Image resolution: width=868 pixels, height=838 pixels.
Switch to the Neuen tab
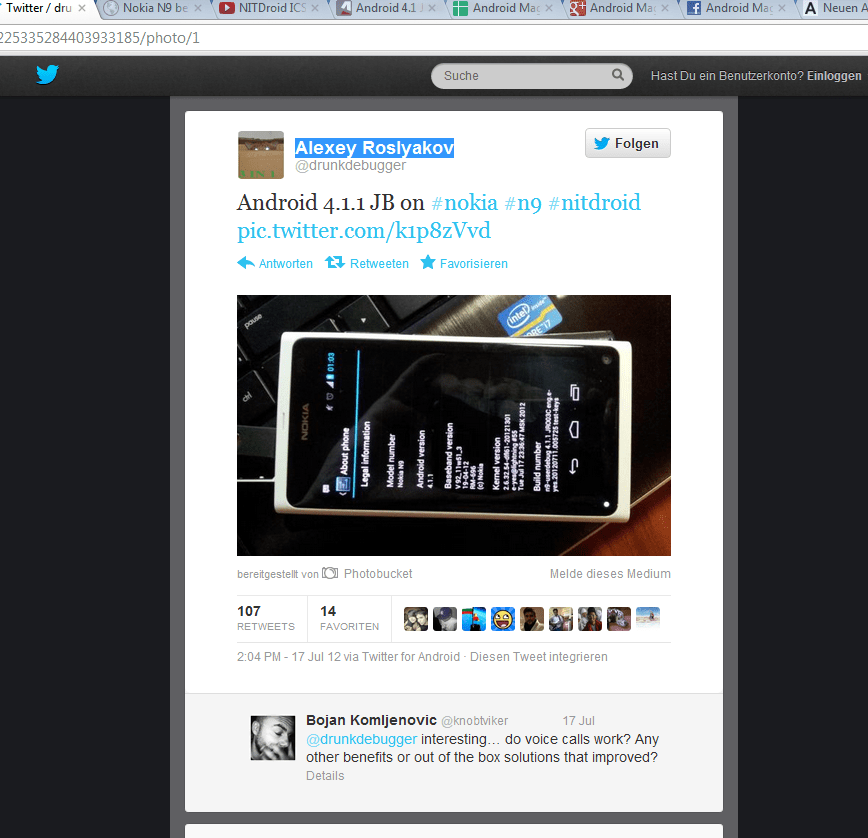[835, 8]
